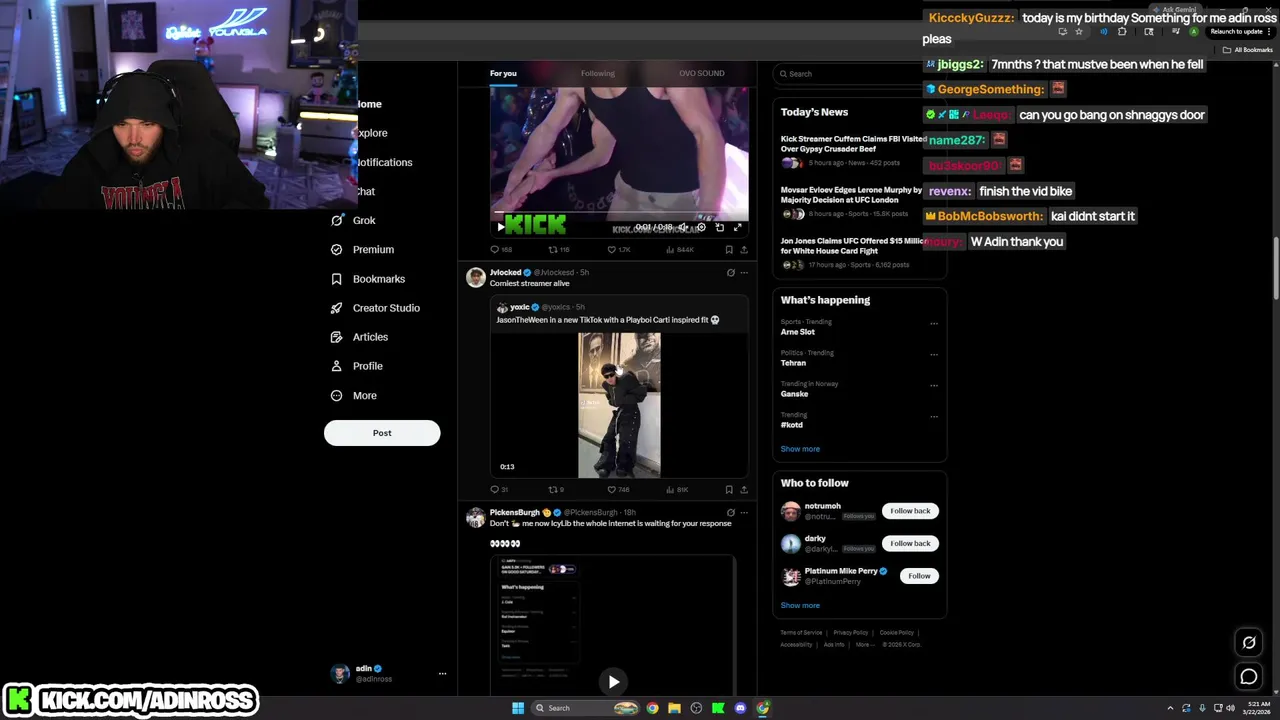
Task: Open options for the Arne Slot trend
Action: tap(934, 323)
